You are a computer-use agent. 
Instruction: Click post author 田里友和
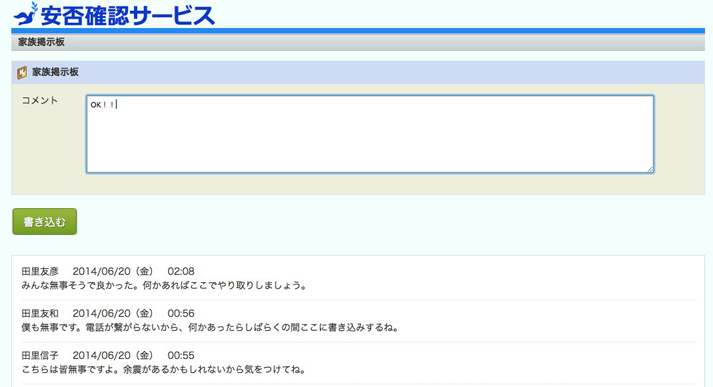tap(40, 313)
